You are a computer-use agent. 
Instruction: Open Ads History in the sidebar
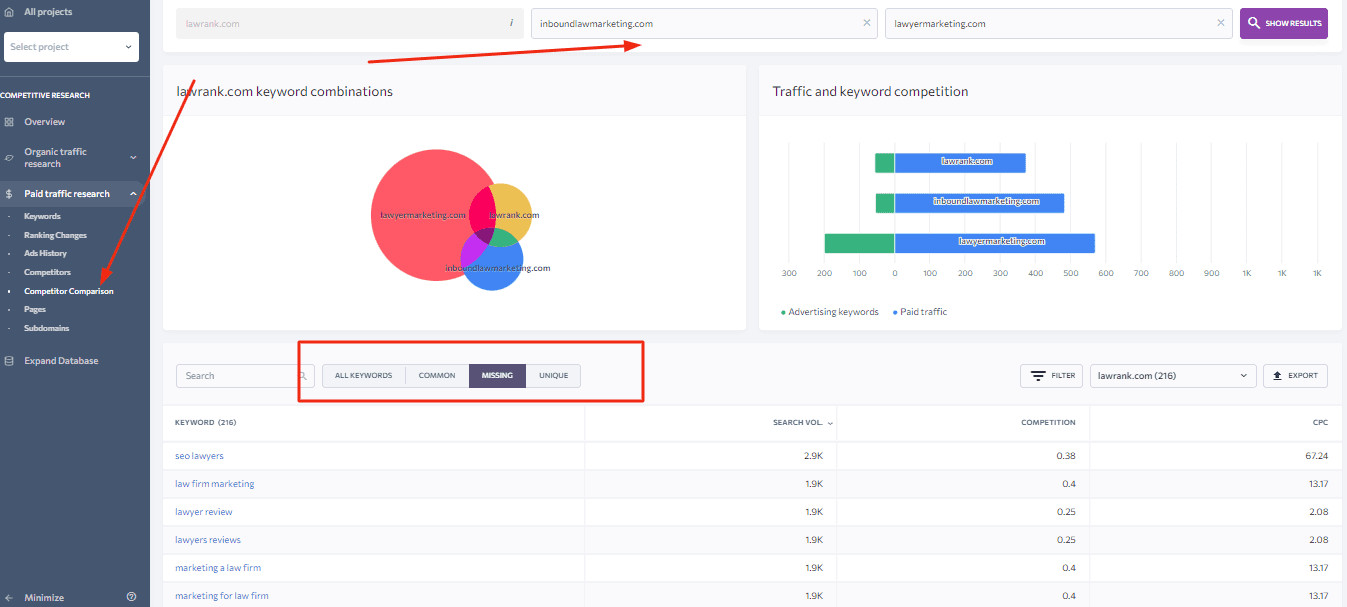pos(45,254)
